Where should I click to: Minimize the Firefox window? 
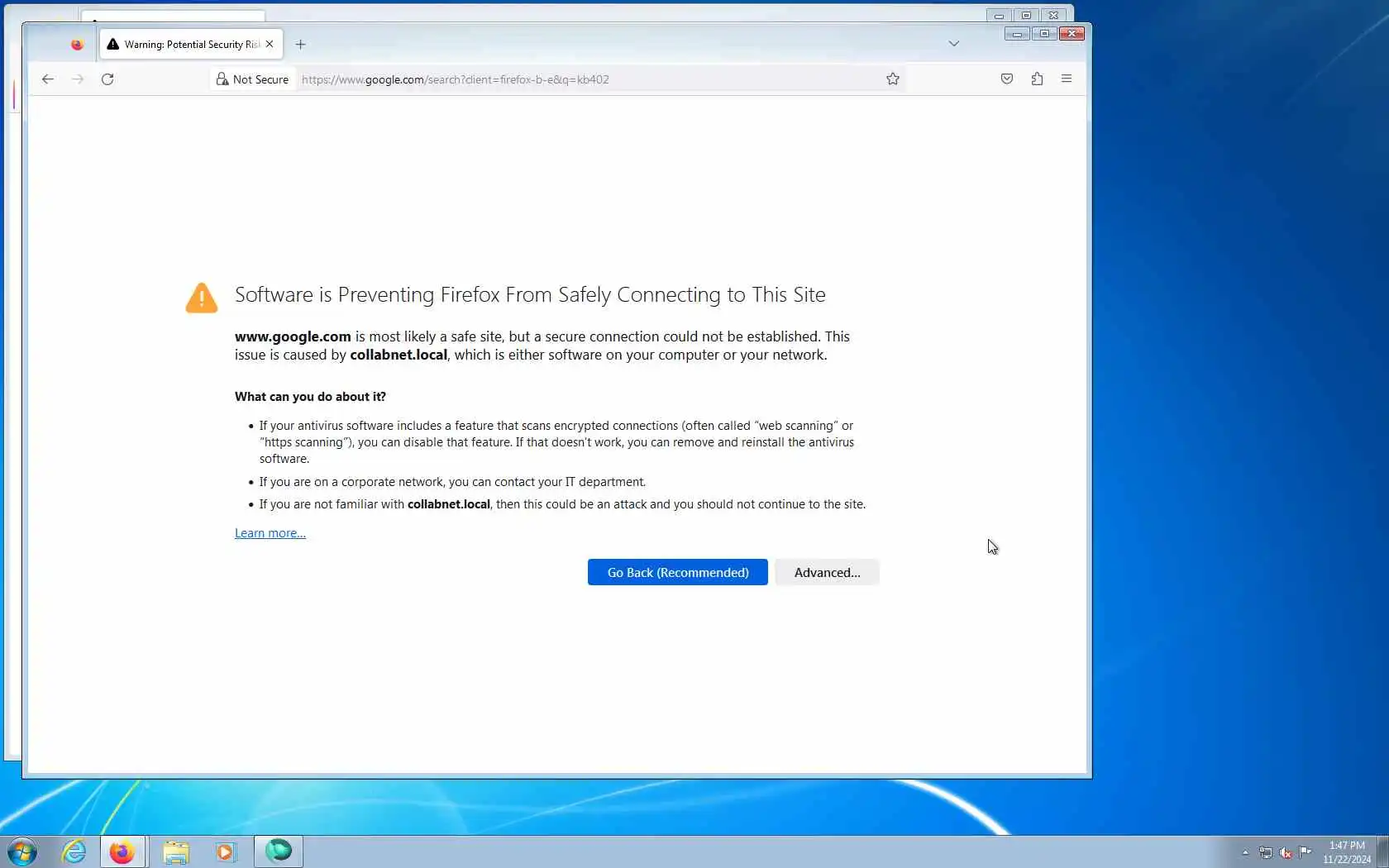point(1017,34)
